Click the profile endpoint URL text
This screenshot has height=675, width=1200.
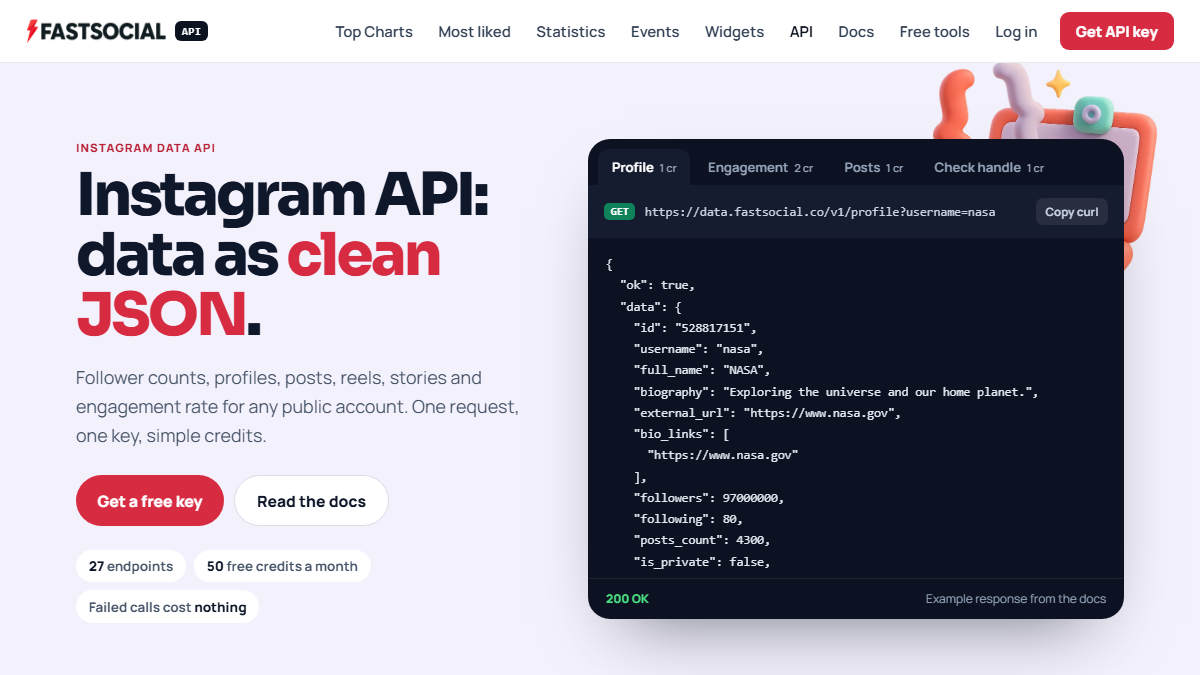coord(819,212)
